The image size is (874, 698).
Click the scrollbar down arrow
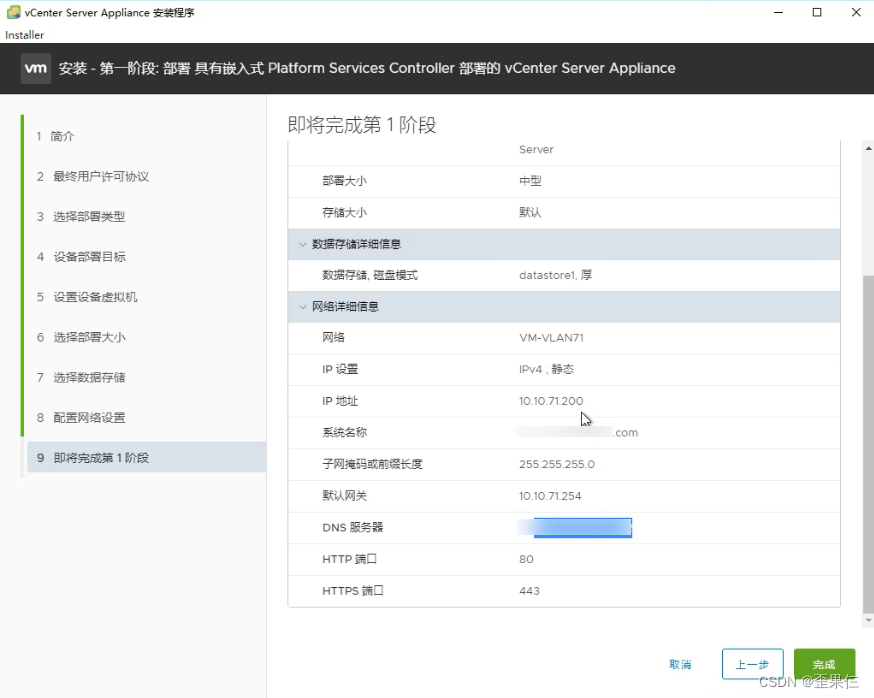pyautogui.click(x=868, y=619)
